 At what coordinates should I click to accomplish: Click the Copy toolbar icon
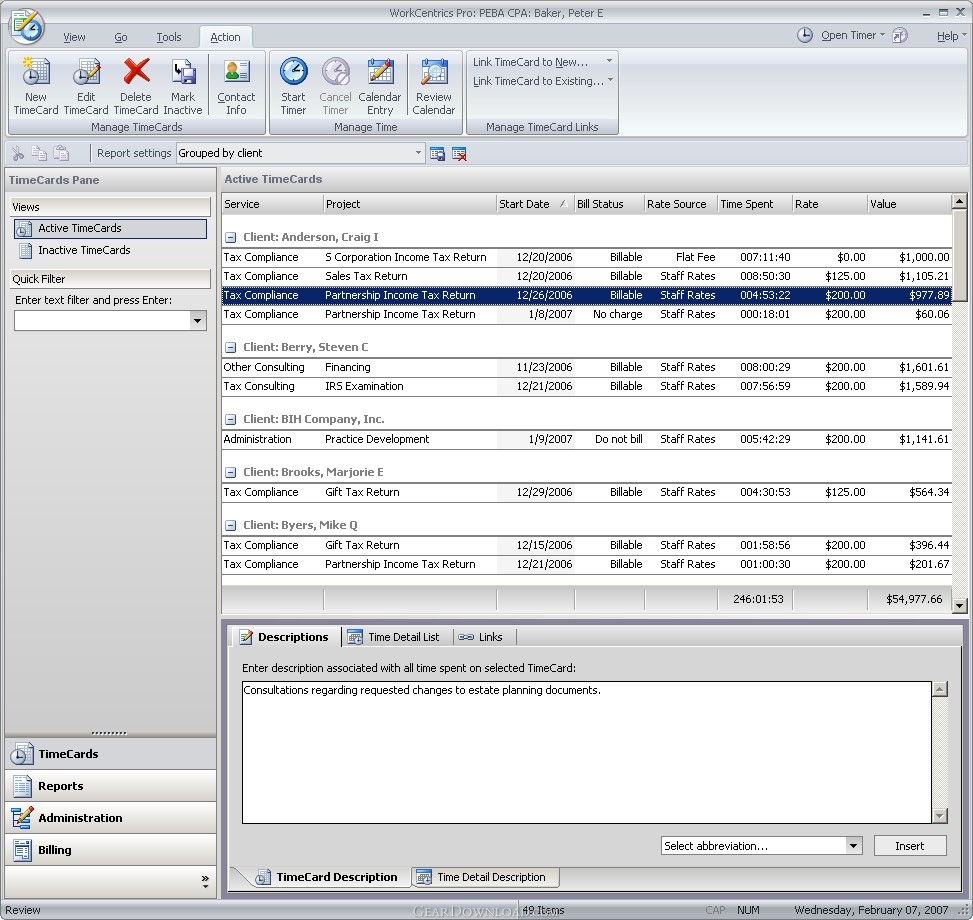click(39, 153)
